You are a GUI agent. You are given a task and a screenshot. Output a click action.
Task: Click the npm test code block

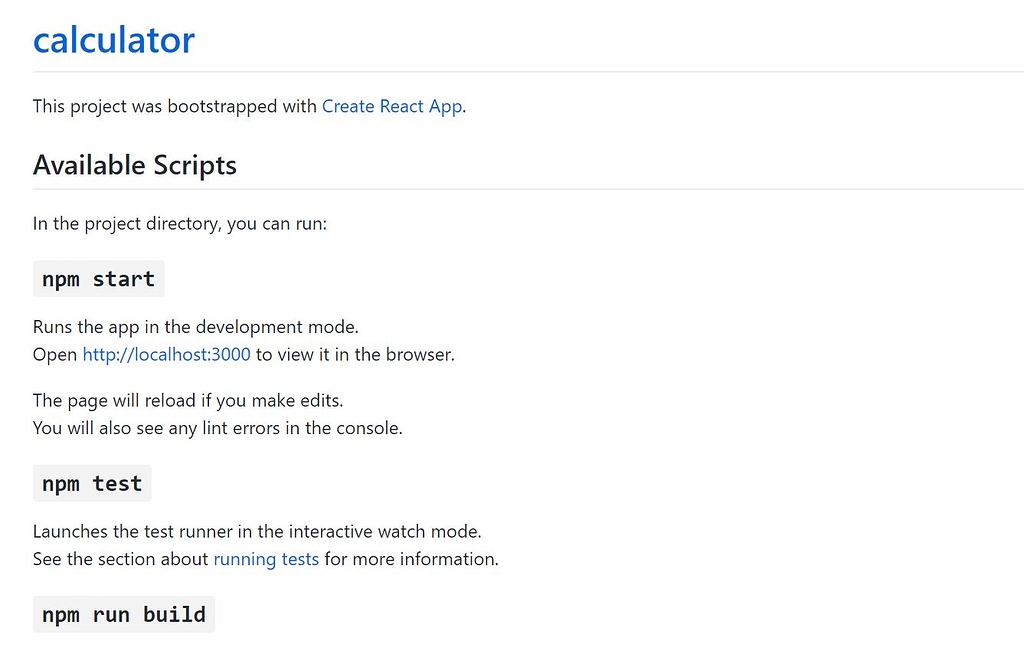[x=91, y=483]
